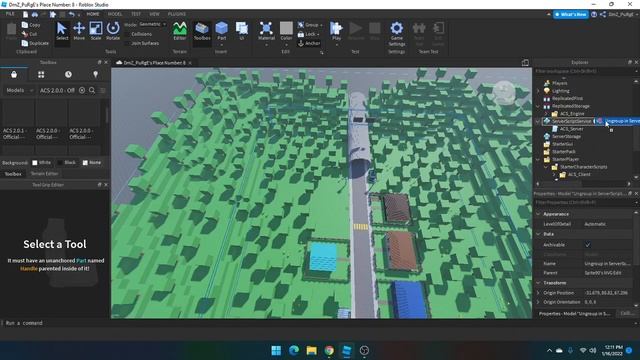Expand the Origin Position property

point(538,293)
